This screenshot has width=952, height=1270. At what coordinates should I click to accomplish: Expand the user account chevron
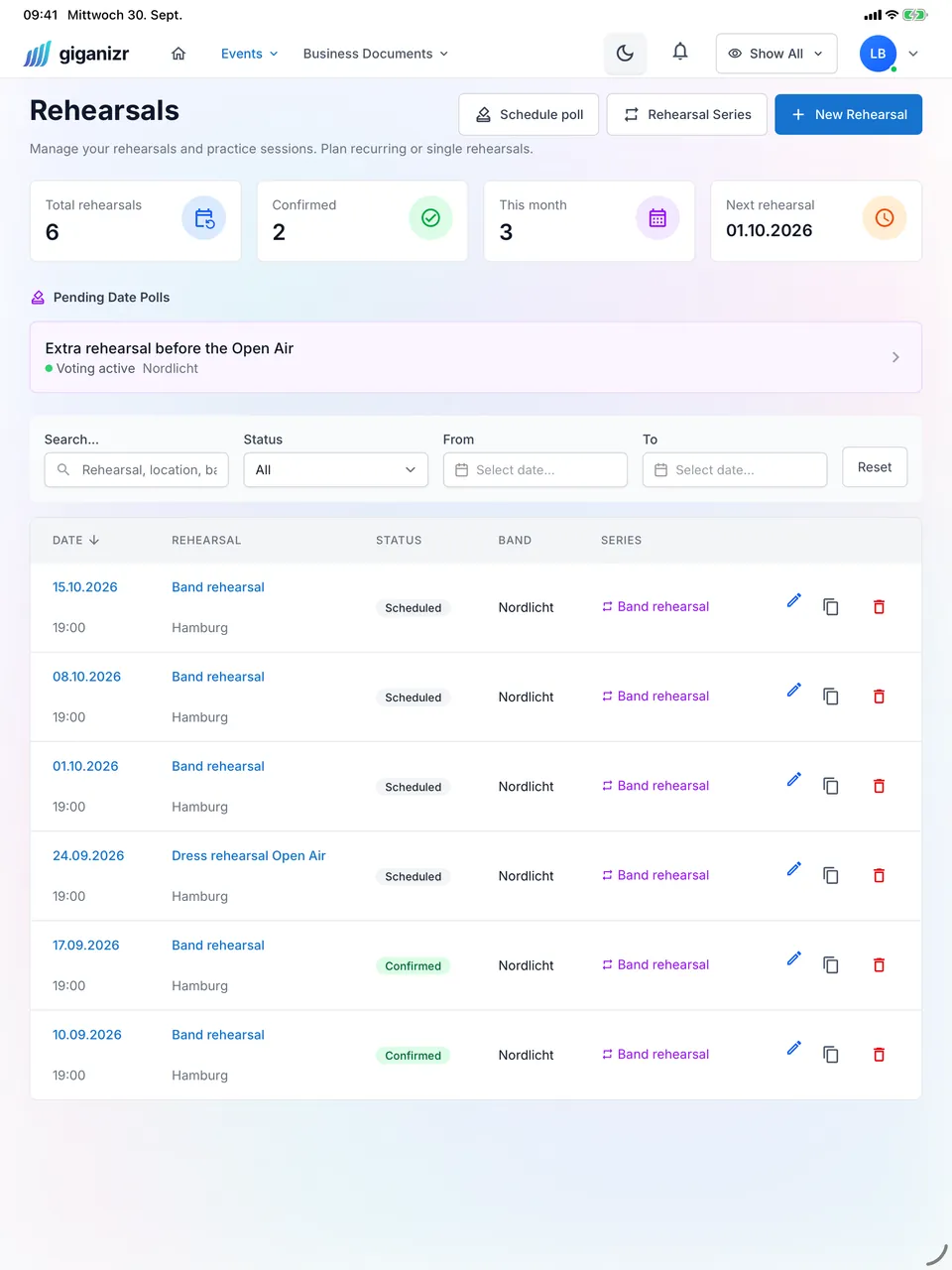click(x=913, y=54)
